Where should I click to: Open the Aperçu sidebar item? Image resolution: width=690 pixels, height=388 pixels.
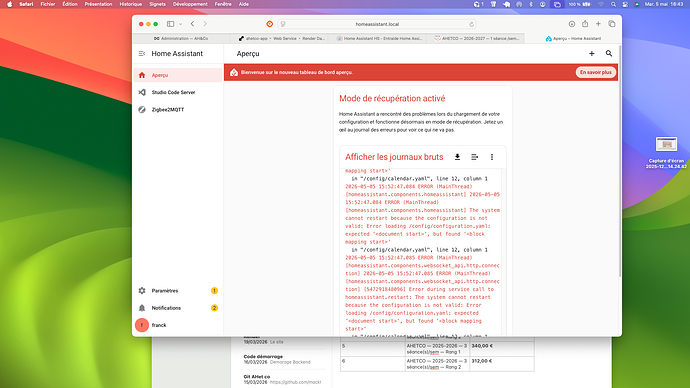point(178,75)
